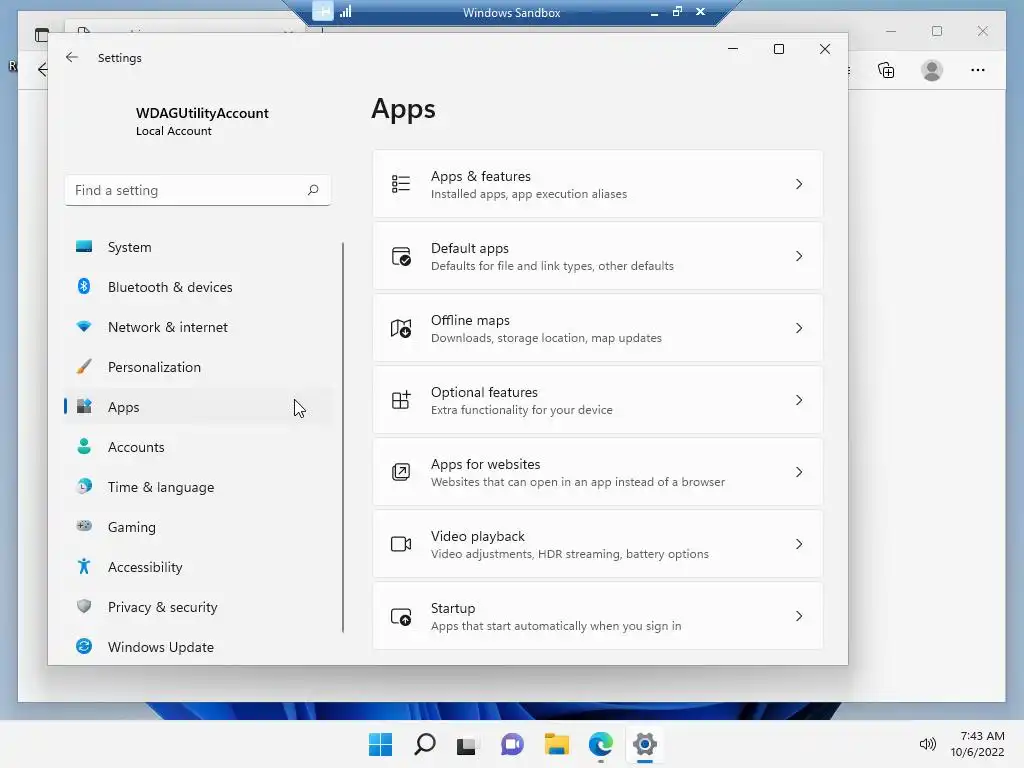Open Apps & features title text
The height and width of the screenshot is (768, 1024).
[481, 176]
